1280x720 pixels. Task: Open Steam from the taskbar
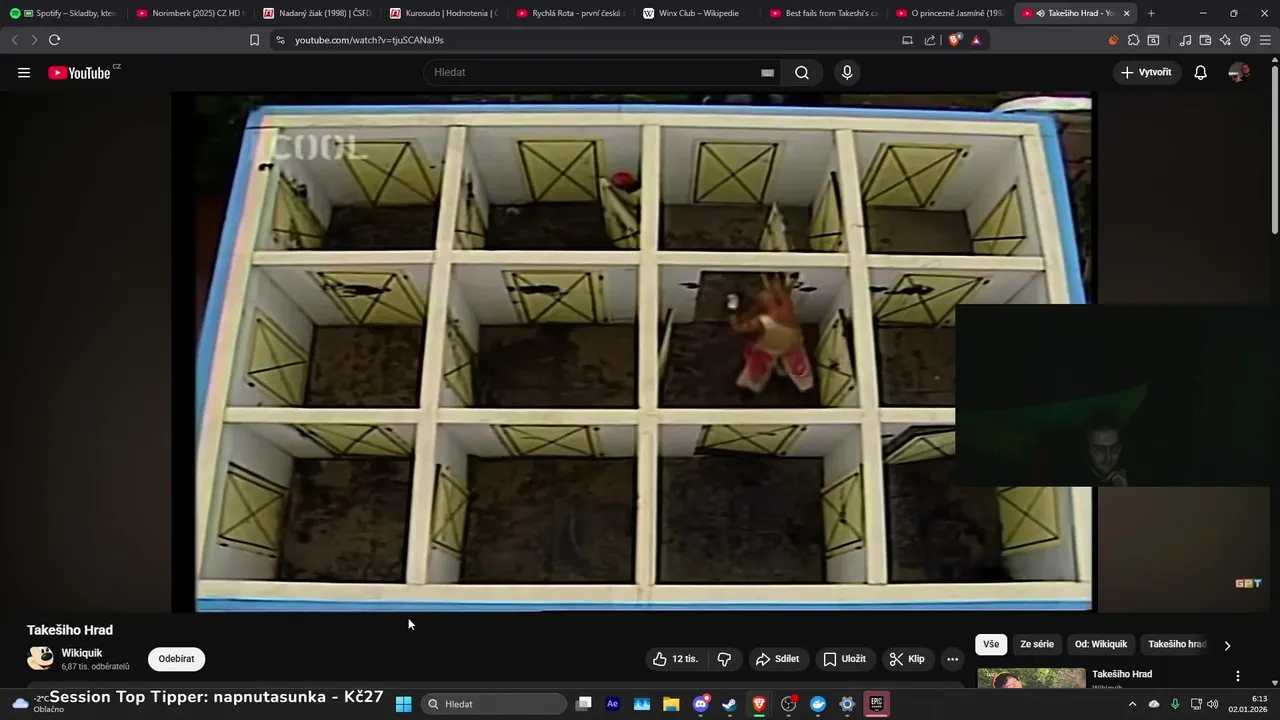730,704
